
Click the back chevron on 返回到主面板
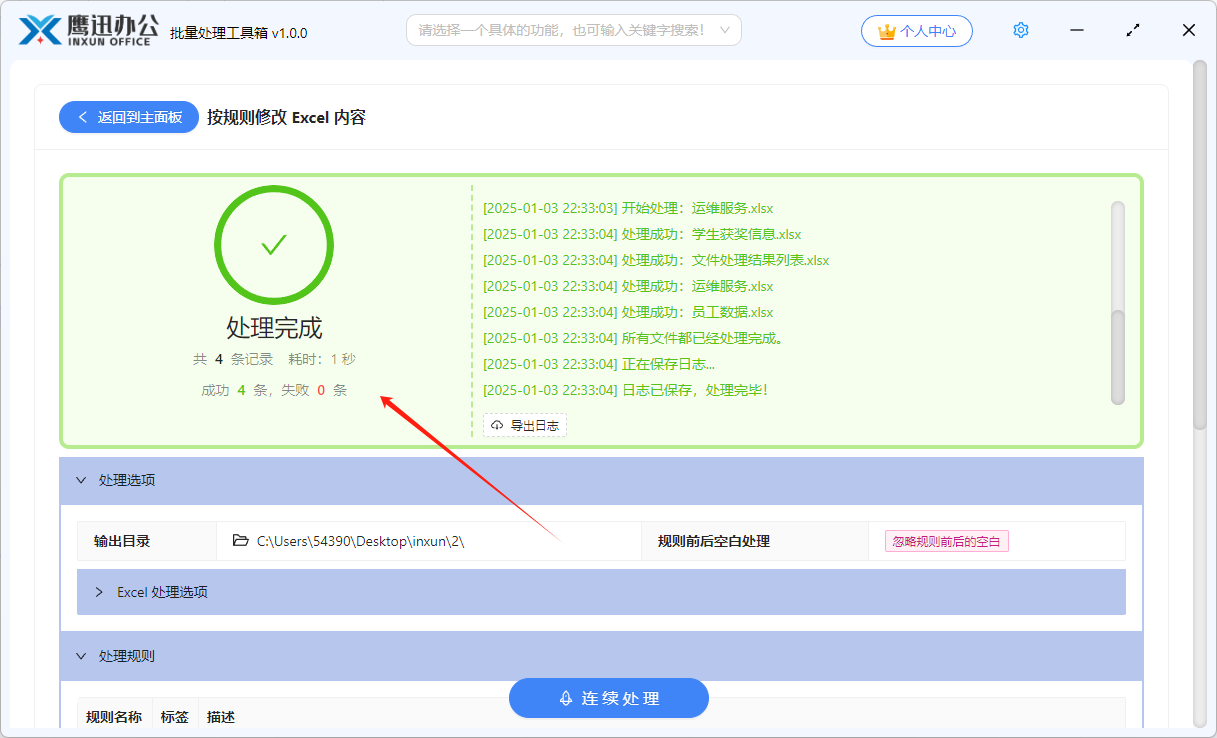coord(82,117)
